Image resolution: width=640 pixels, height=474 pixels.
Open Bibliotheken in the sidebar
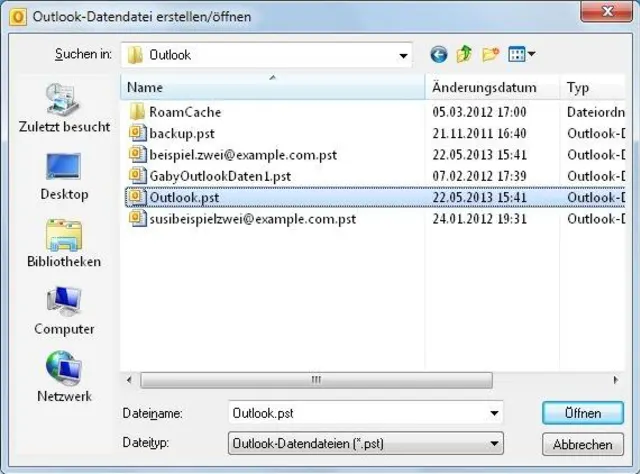pos(64,244)
